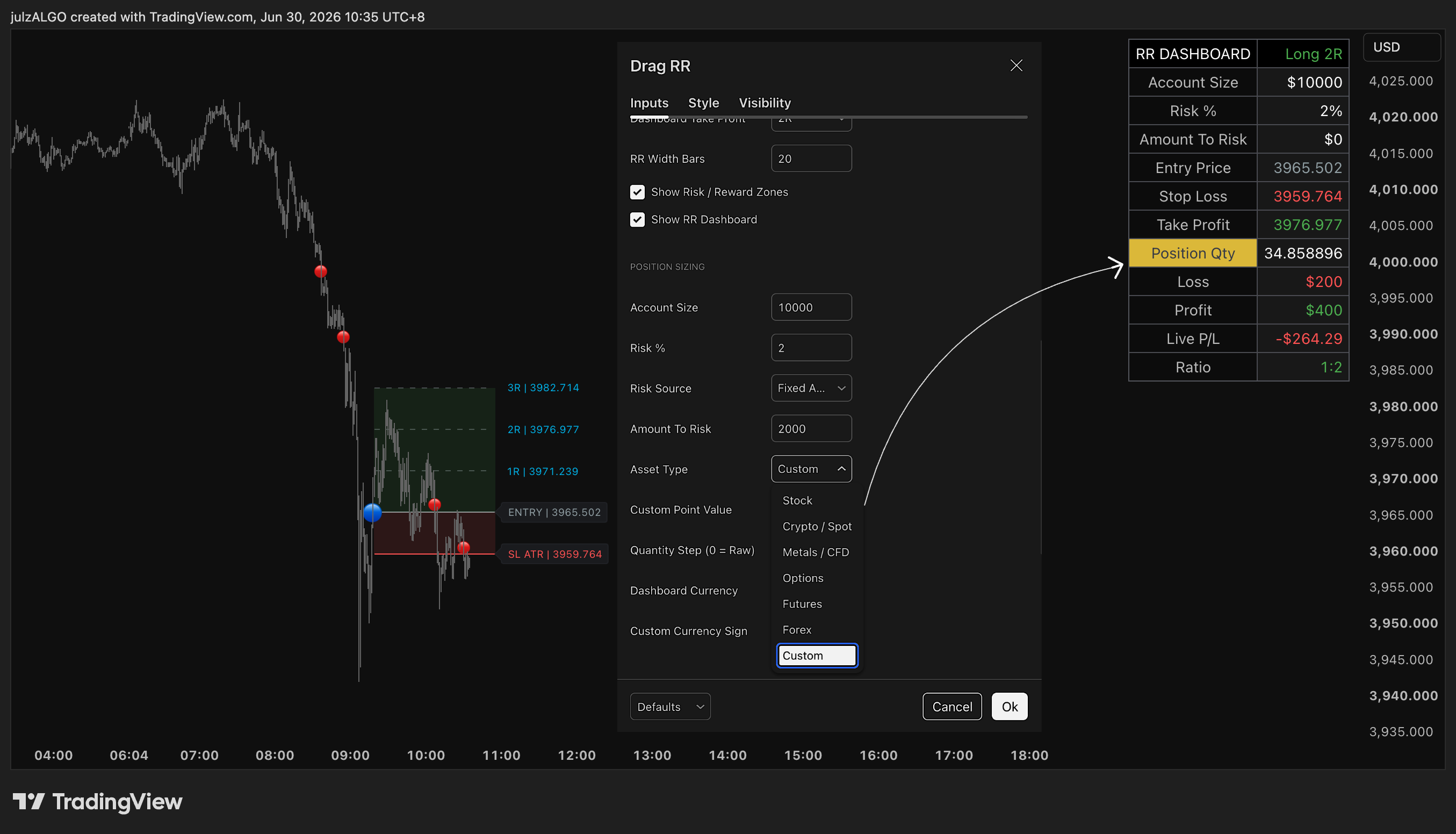Click the TradingView logo
1456x834 pixels.
97,801
